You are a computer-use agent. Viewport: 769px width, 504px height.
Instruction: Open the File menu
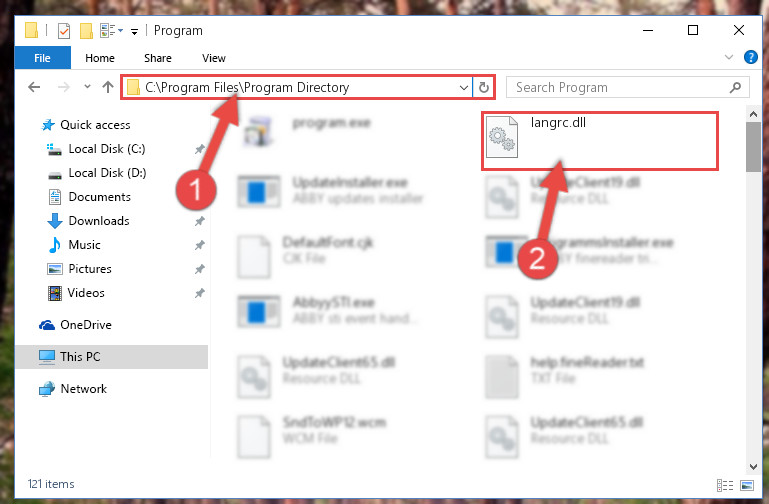pyautogui.click(x=42, y=58)
